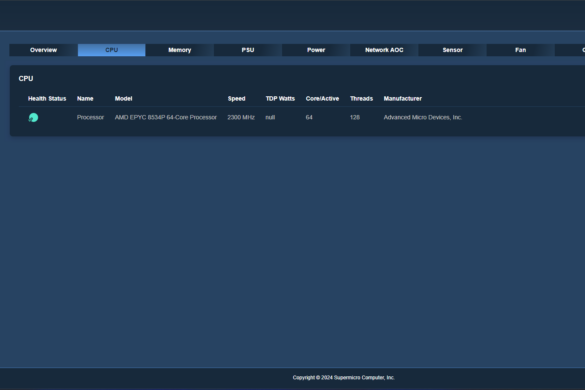585x390 pixels.
Task: Click the null TDP Watts value
Action: 270,117
